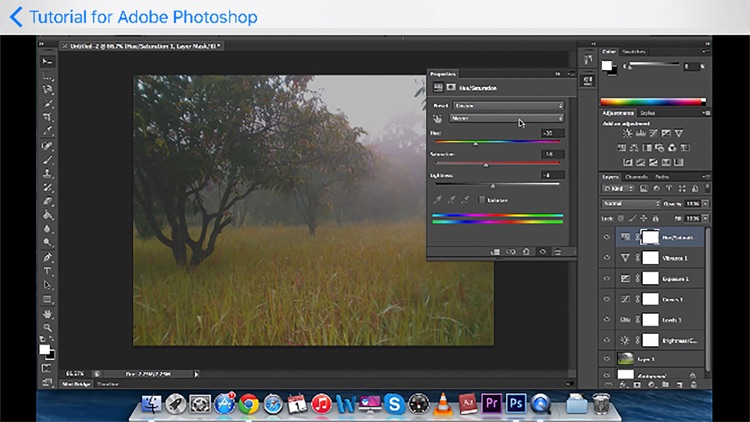Screen dimensions: 750x422
Task: Open the Kind layer filter dropdown
Action: tap(618, 189)
